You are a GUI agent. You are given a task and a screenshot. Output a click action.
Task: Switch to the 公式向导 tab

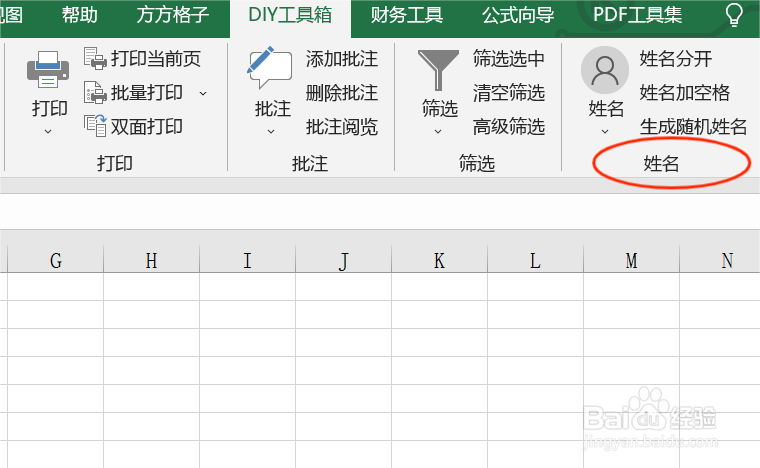pyautogui.click(x=518, y=15)
